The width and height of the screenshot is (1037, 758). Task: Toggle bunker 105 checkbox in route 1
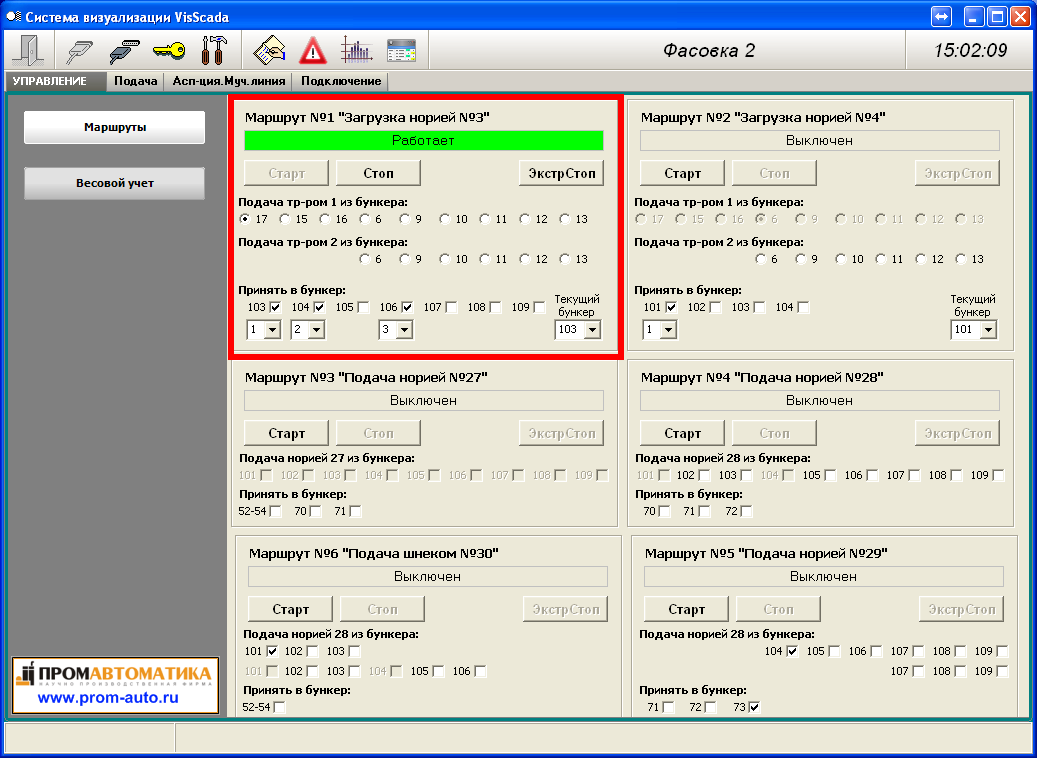(x=363, y=307)
